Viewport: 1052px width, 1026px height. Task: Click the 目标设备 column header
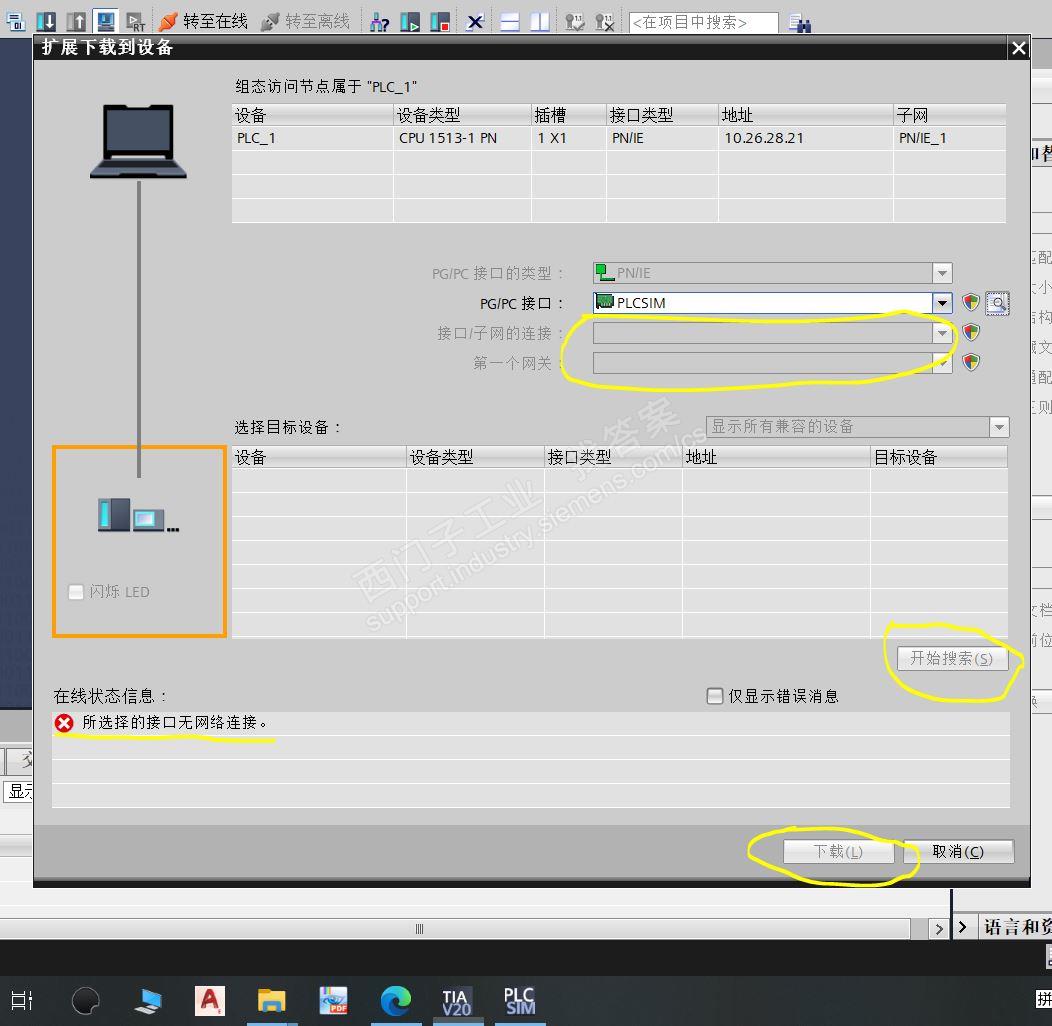coord(939,458)
